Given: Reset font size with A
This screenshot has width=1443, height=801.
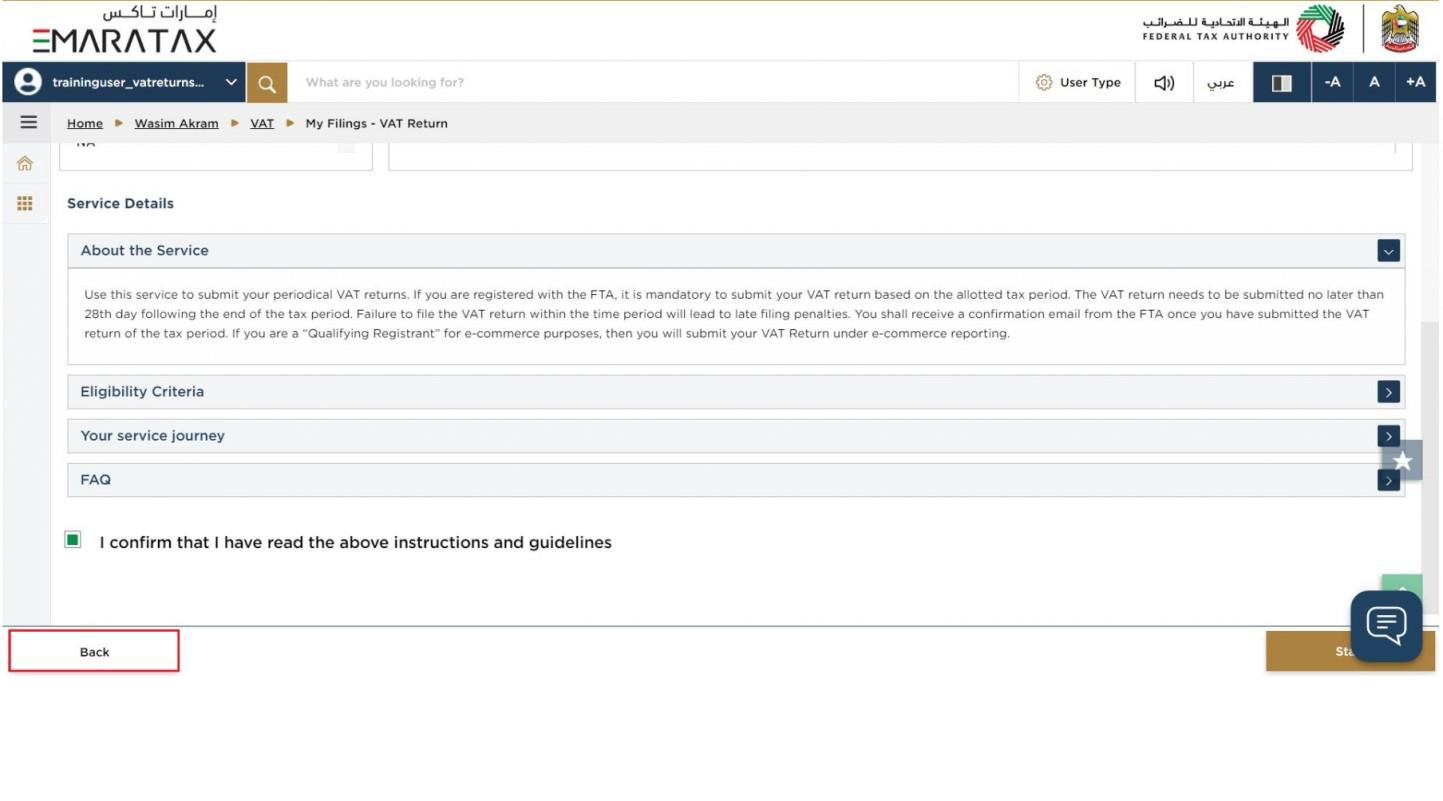Looking at the screenshot, I should pos(1374,83).
